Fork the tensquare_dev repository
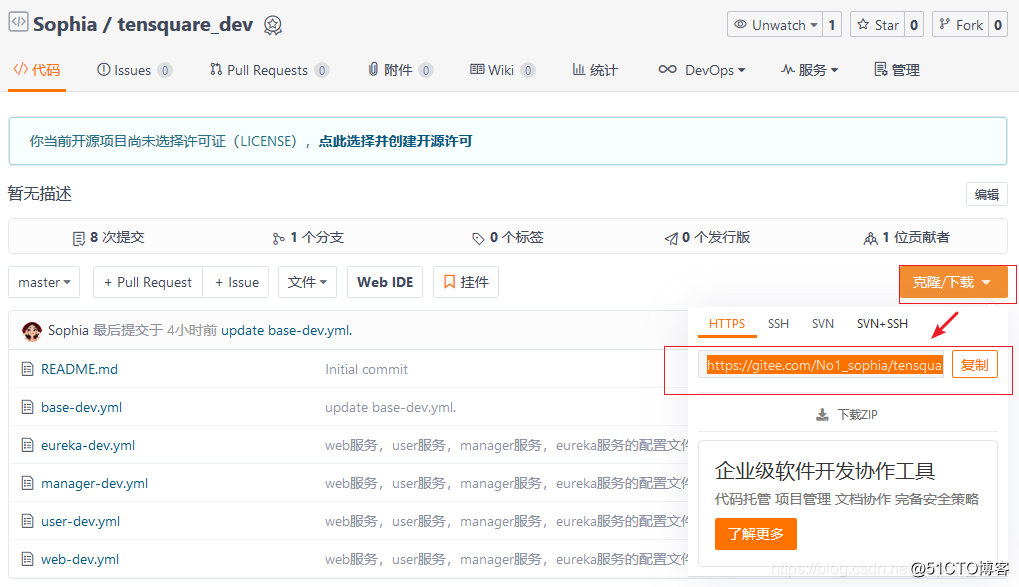The height and width of the screenshot is (587, 1019). pos(961,25)
